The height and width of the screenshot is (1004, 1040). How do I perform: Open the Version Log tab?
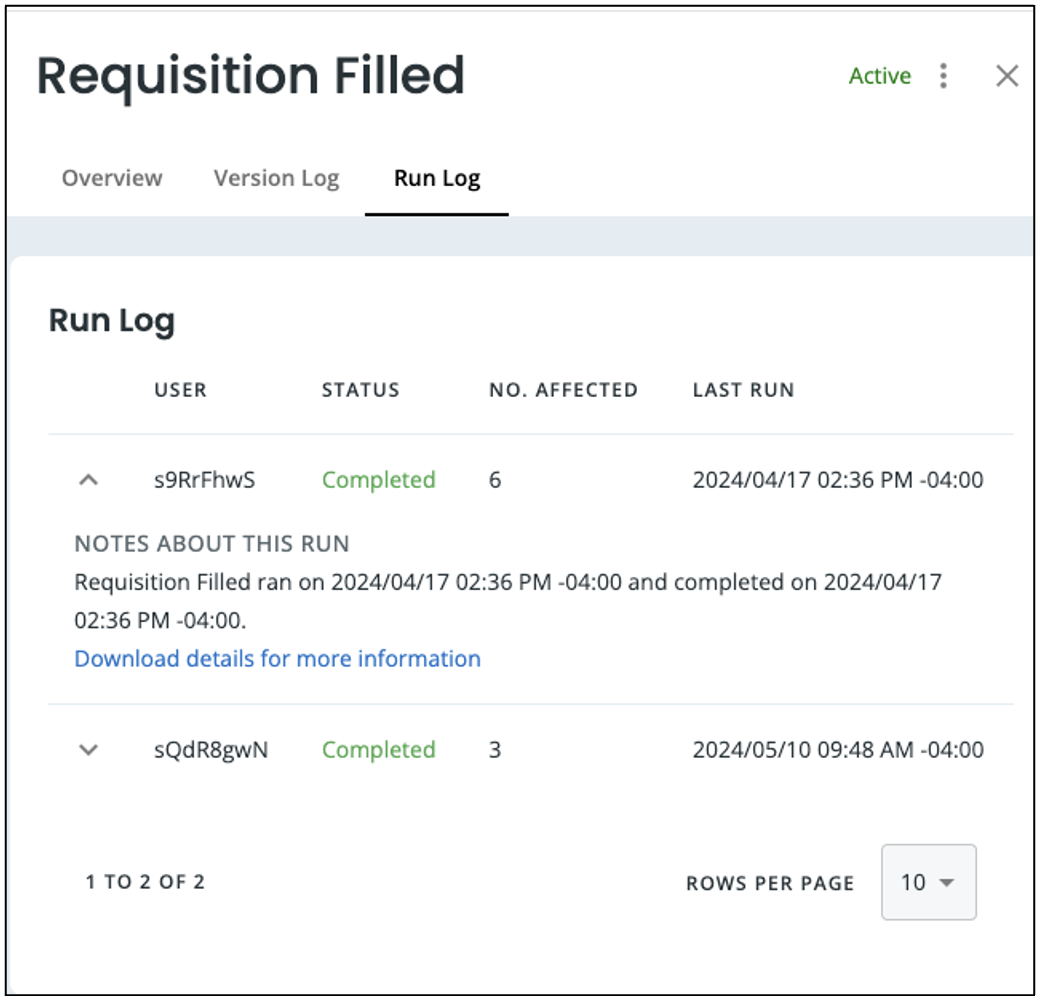[x=277, y=178]
